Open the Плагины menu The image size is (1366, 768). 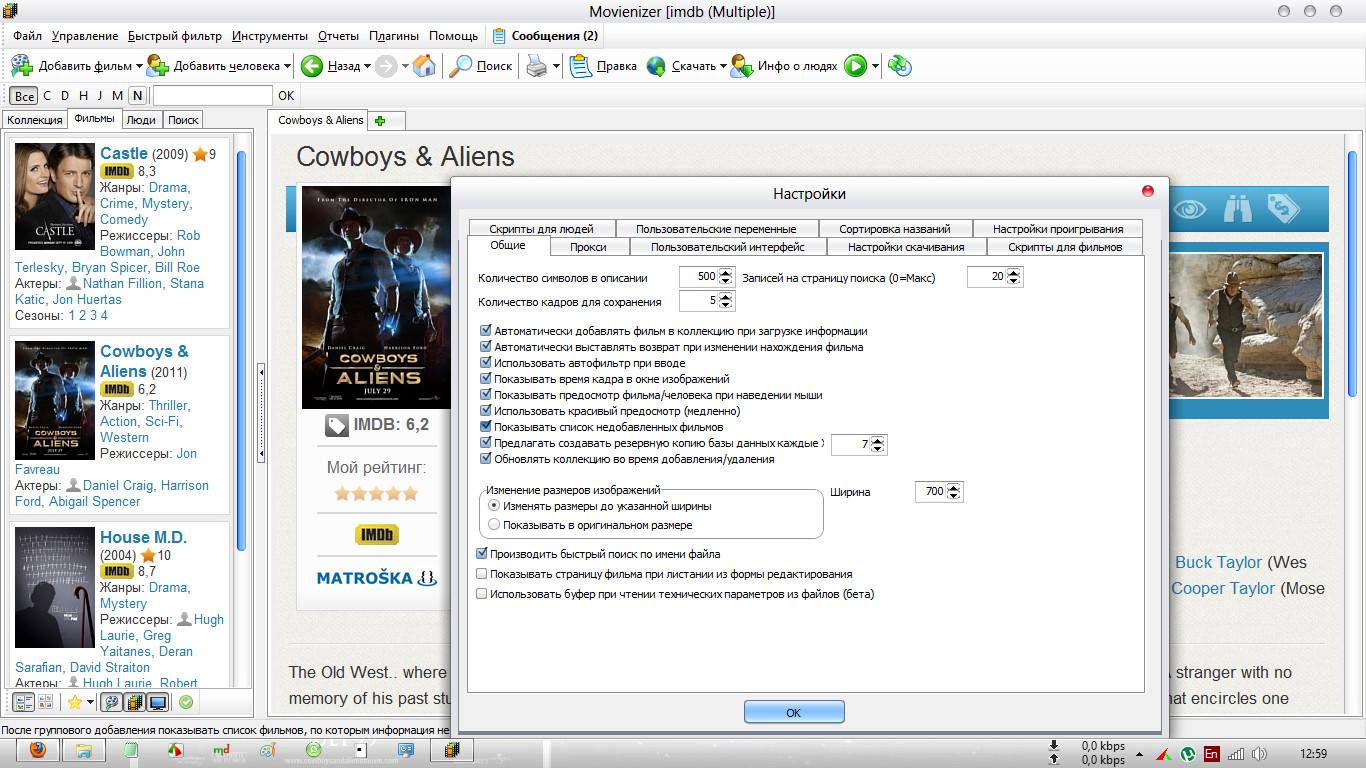click(x=394, y=36)
